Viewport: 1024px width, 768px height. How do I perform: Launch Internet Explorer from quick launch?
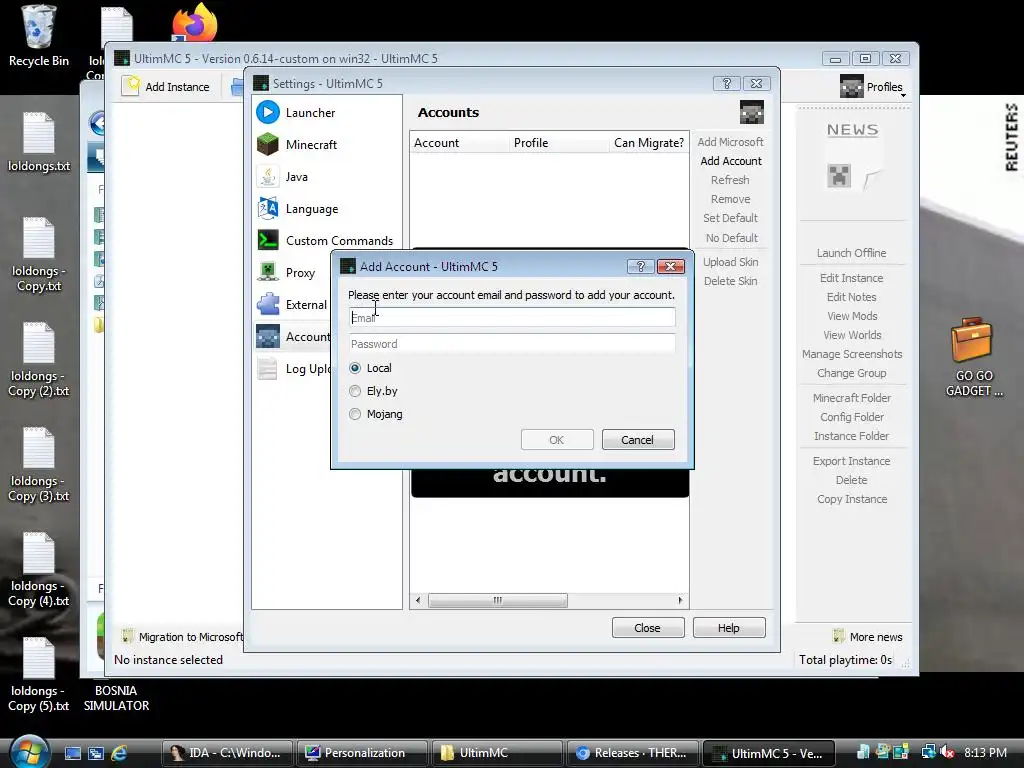(x=119, y=753)
